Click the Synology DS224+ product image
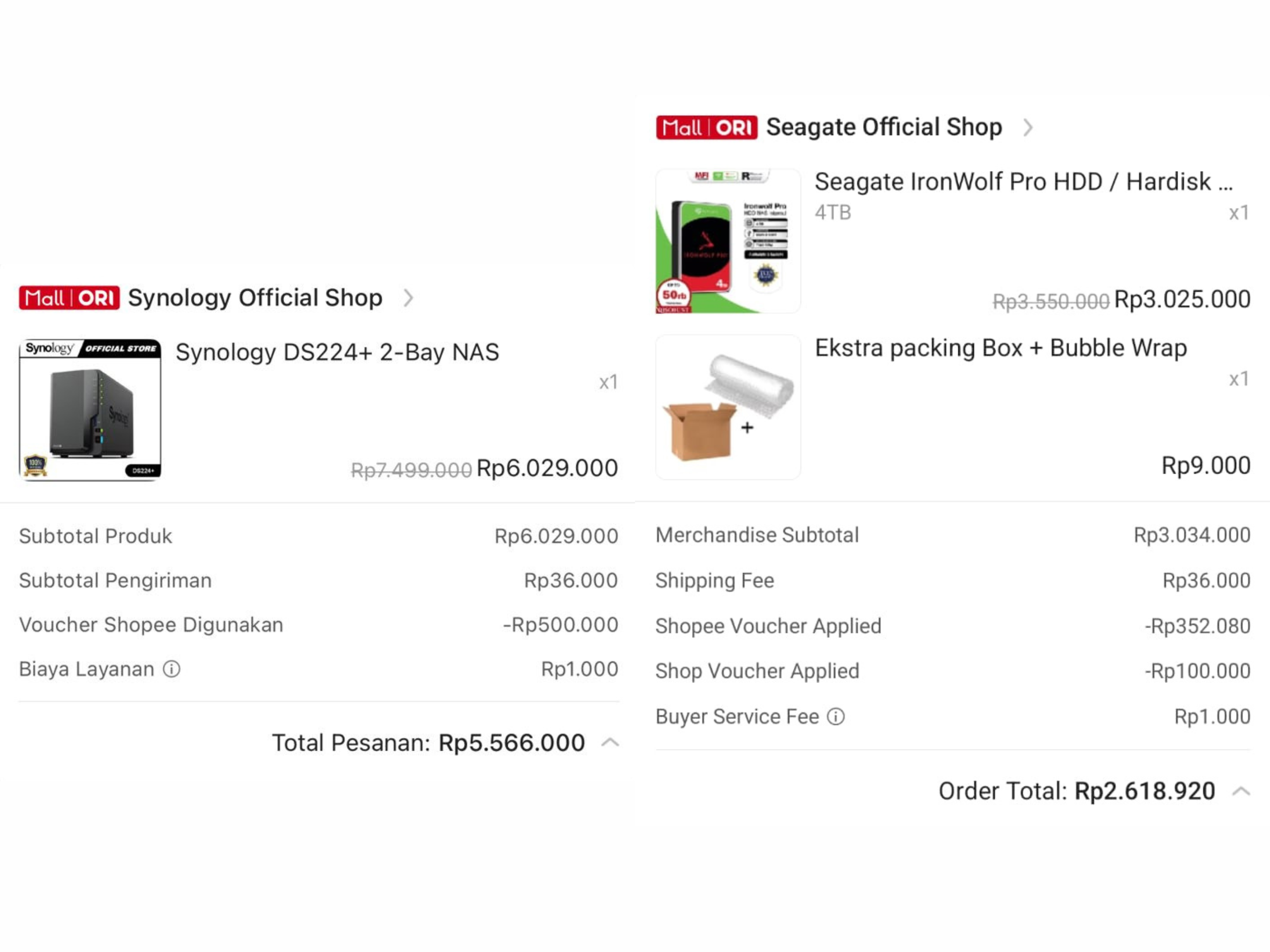Image resolution: width=1270 pixels, height=952 pixels. pos(89,410)
